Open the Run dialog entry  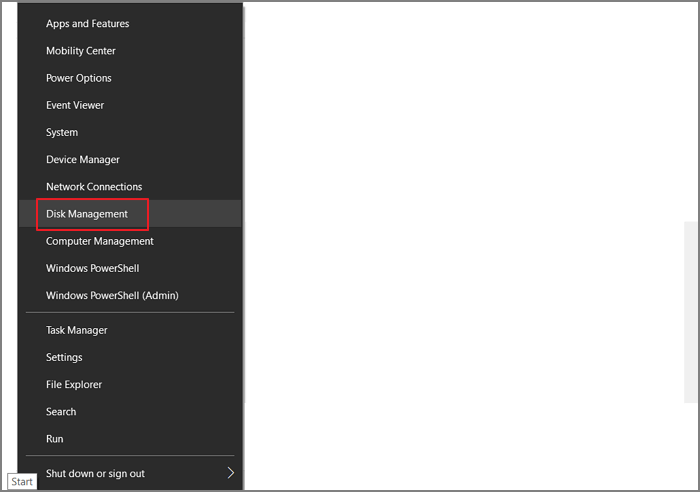point(55,438)
